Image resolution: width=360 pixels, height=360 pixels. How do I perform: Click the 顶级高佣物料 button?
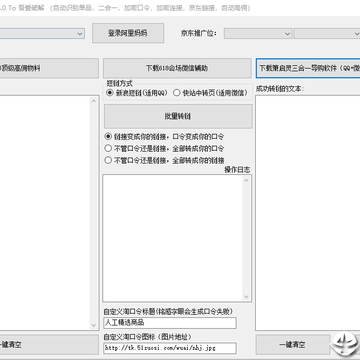49,68
